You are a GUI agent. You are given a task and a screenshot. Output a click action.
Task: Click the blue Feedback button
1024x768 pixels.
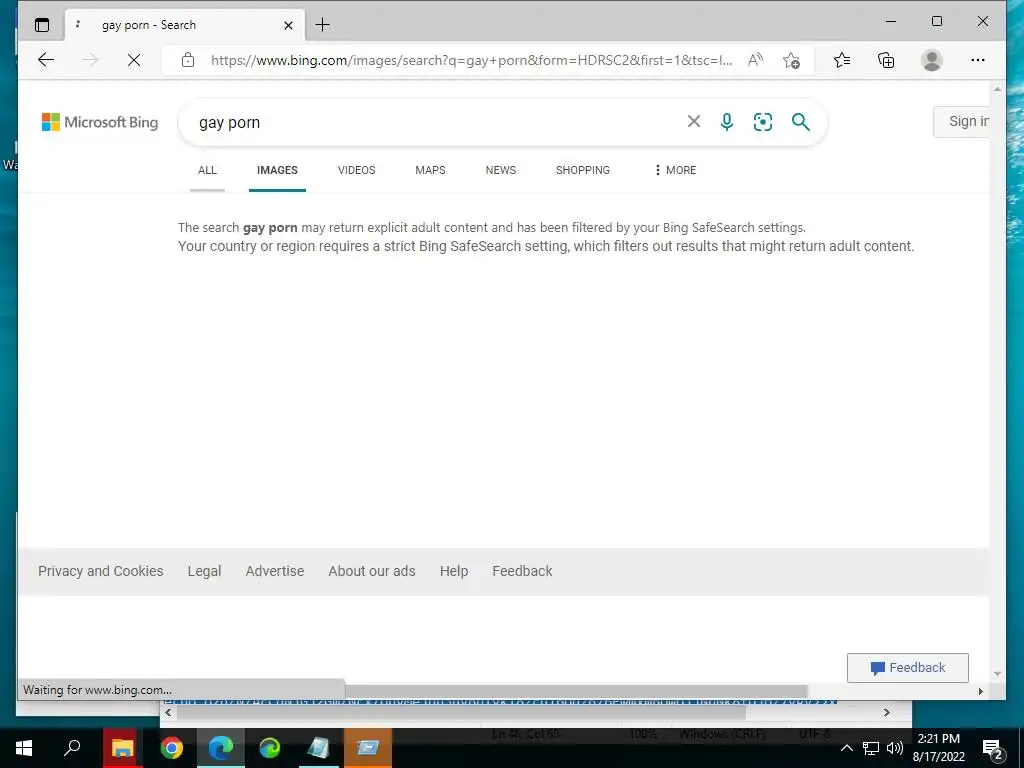coord(908,667)
